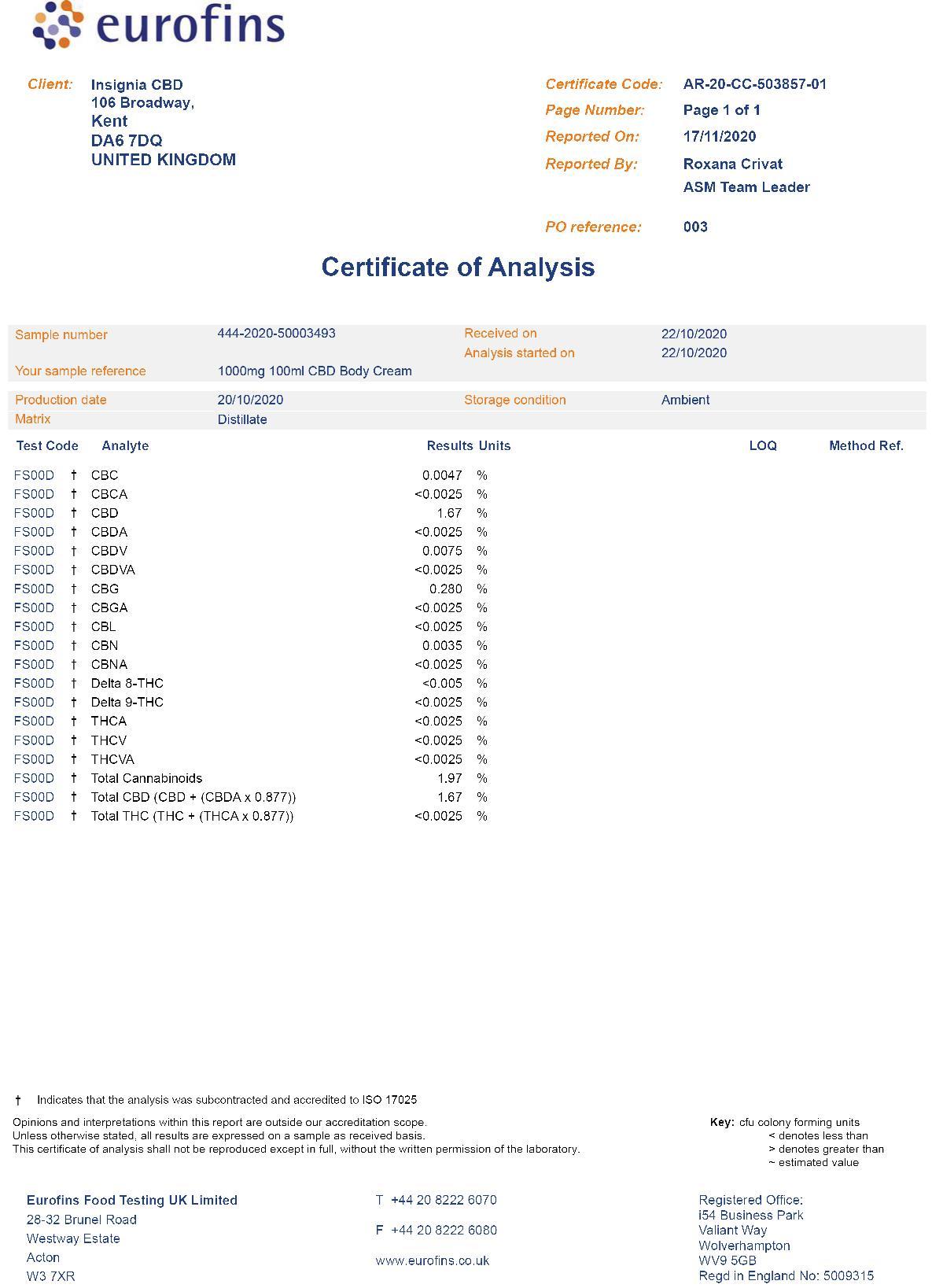Click the Insignia CBD client name
The image size is (932, 1288).
click(x=137, y=85)
